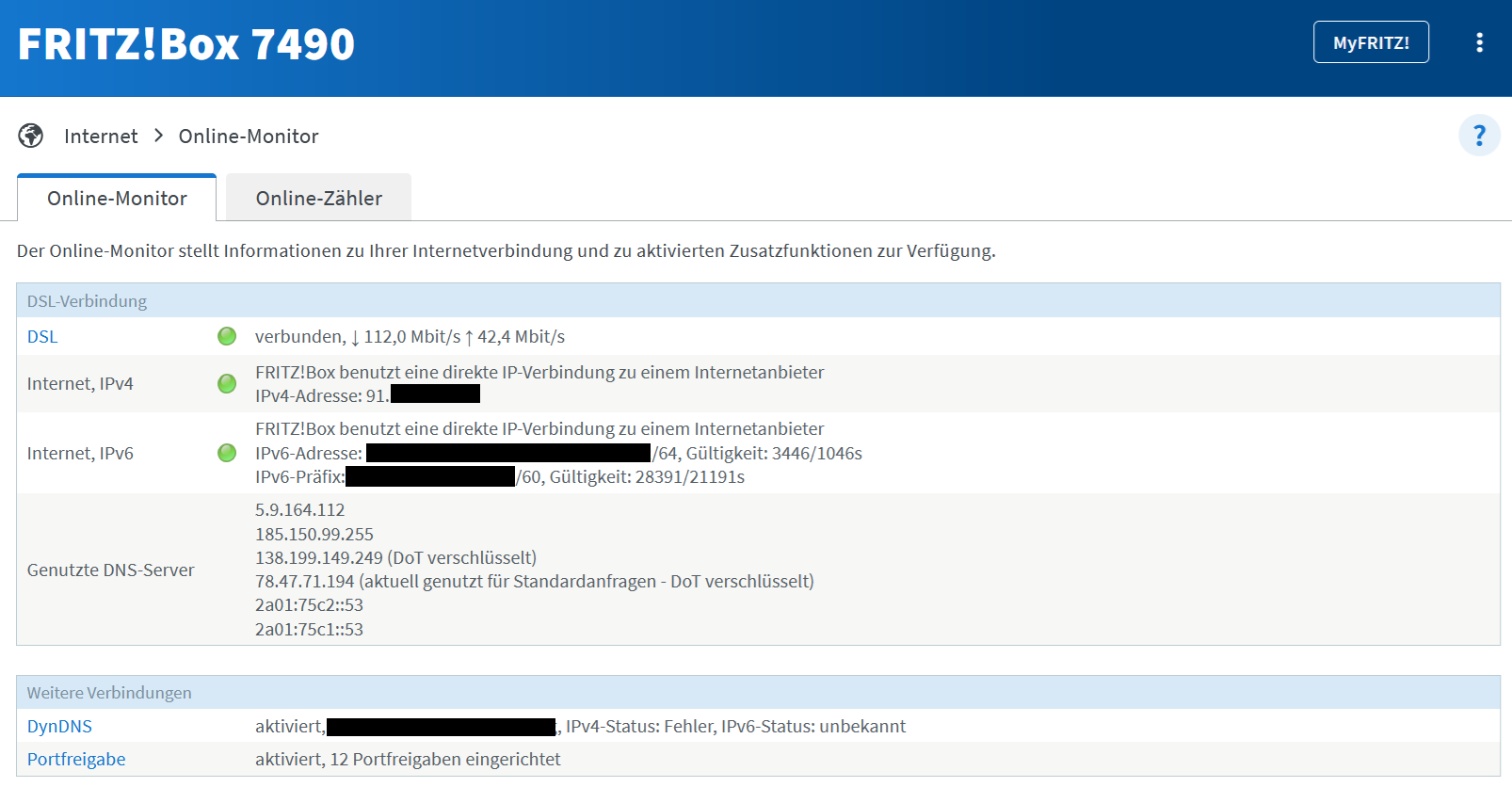
Task: Open the DynDNS link
Action: [x=59, y=727]
